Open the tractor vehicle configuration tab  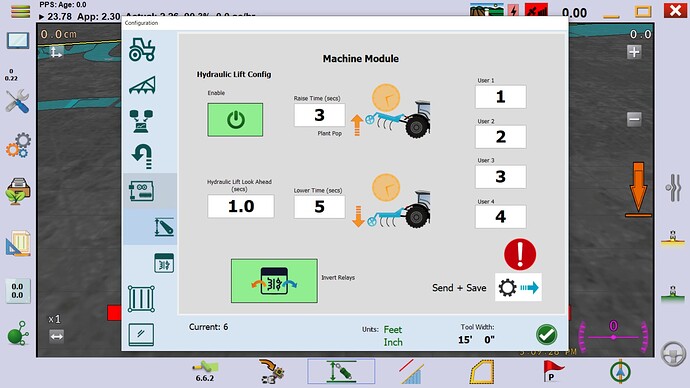(142, 49)
